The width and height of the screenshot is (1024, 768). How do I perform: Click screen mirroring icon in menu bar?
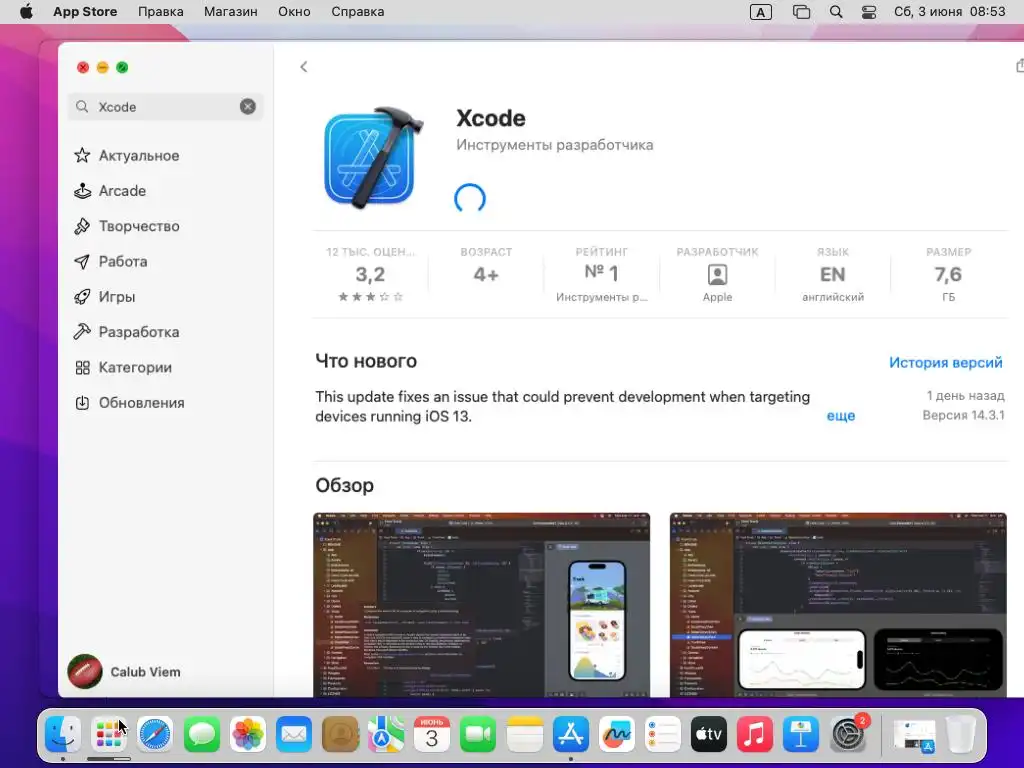[801, 12]
